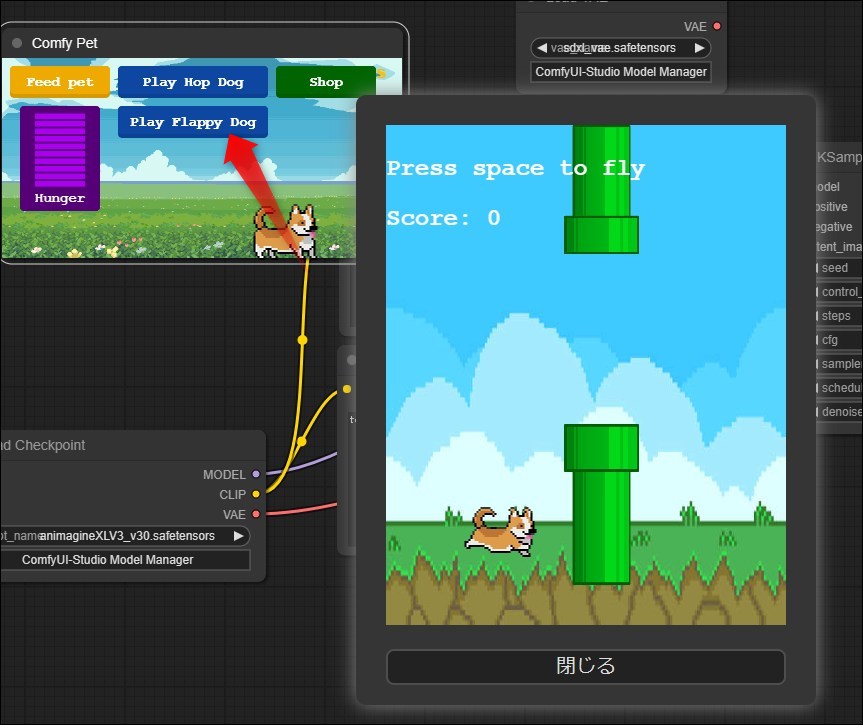Open ComfyUI-Studio Model Manager under VAE loader
863x725 pixels.
tap(621, 72)
